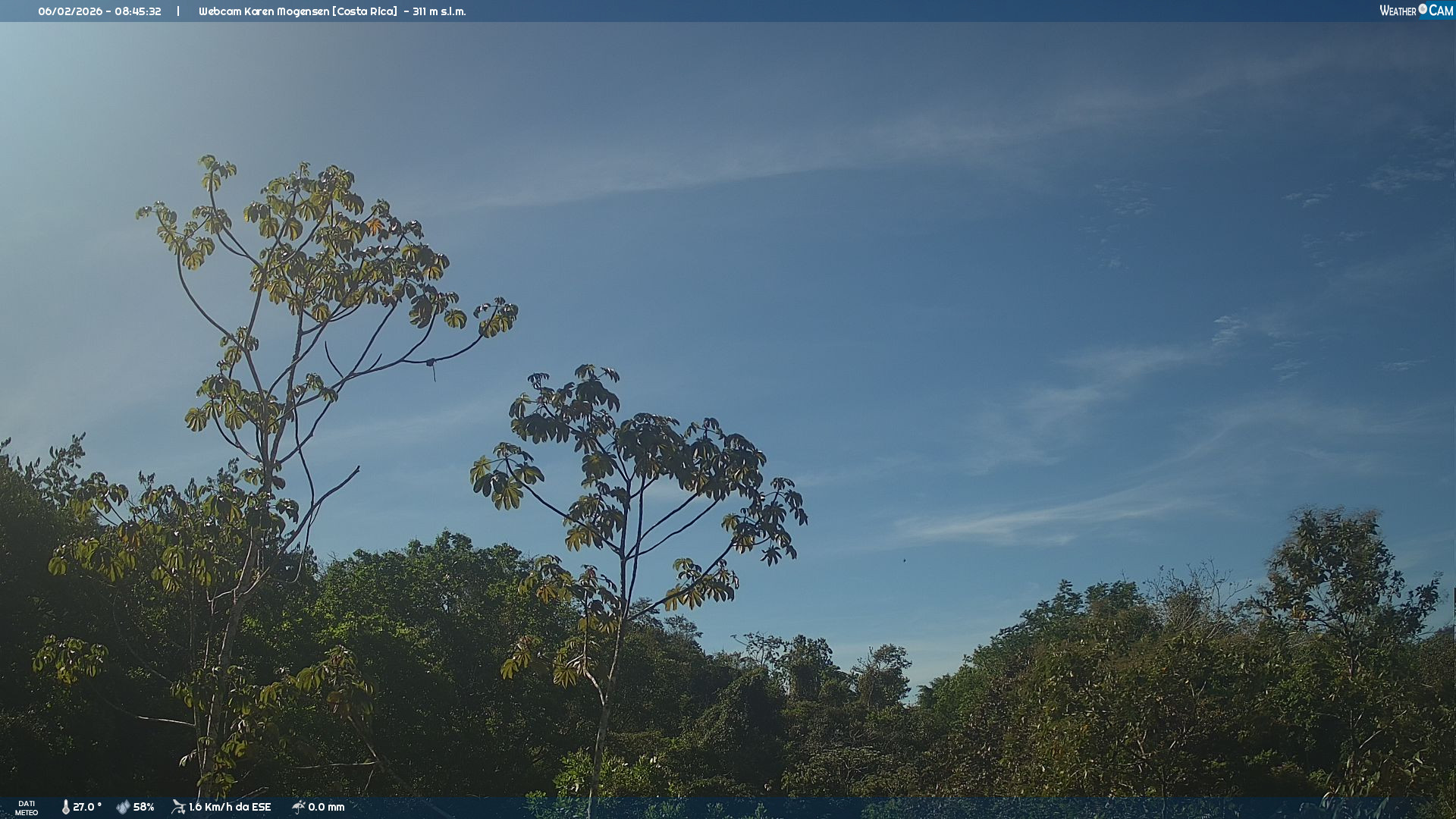1456x819 pixels.
Task: Select the 27.0° temperature reading
Action: [87, 807]
